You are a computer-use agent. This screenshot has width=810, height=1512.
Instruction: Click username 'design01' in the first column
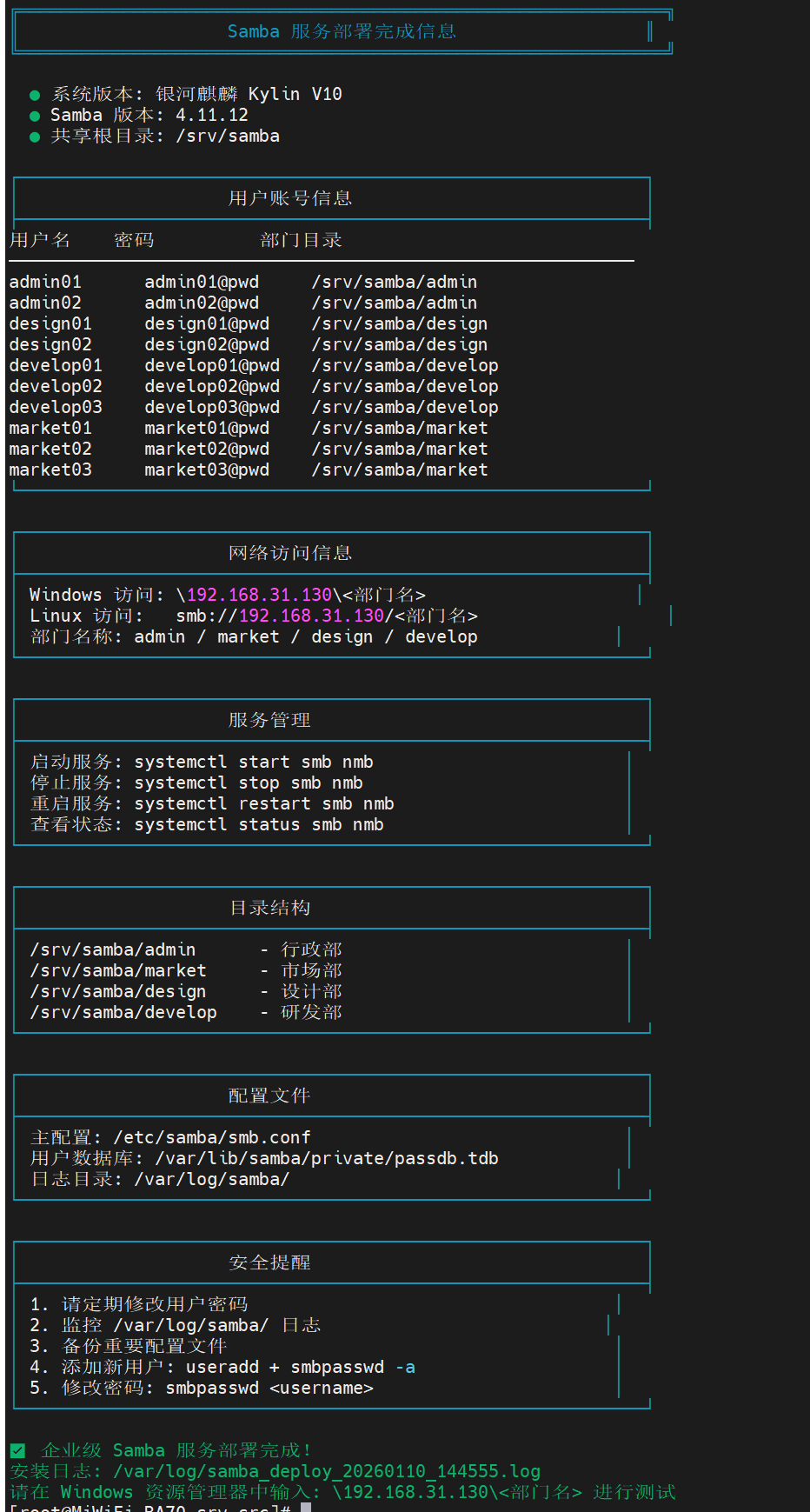click(50, 323)
